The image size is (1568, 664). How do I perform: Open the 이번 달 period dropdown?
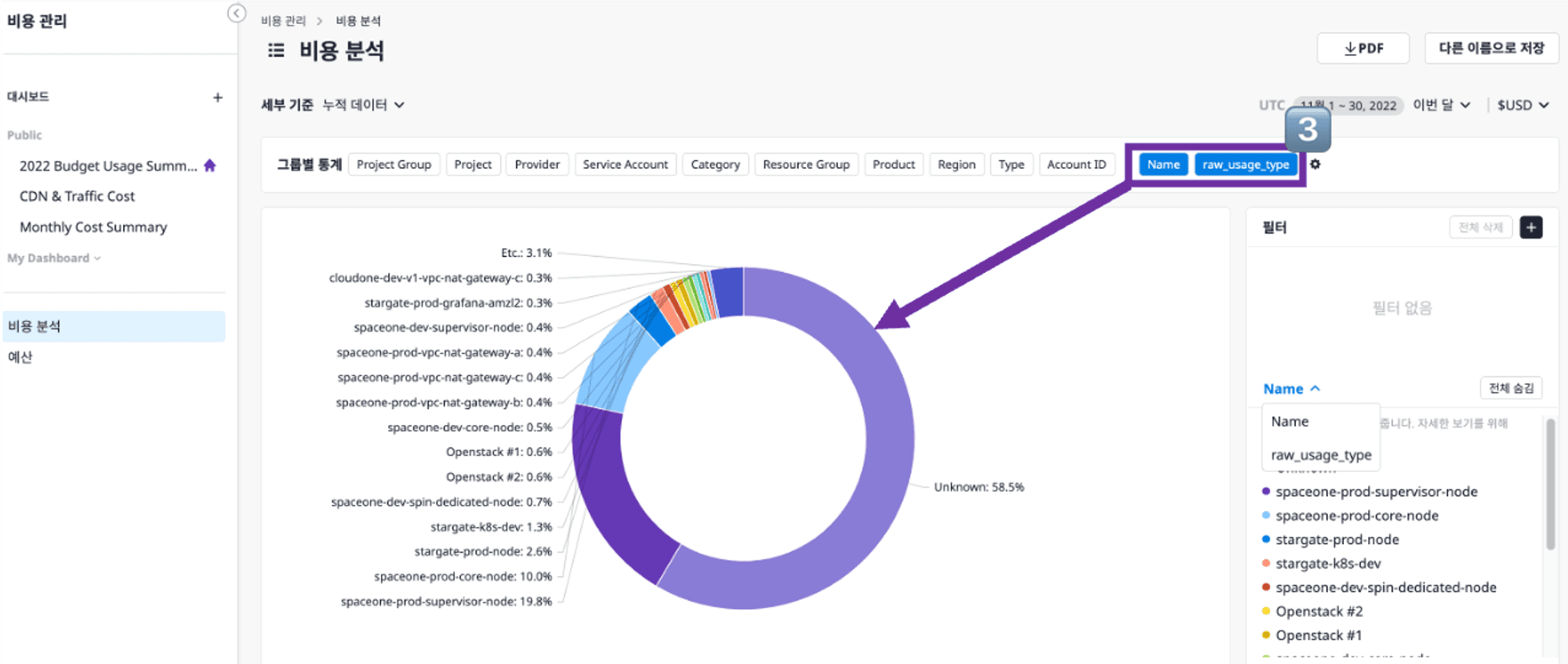point(1442,105)
